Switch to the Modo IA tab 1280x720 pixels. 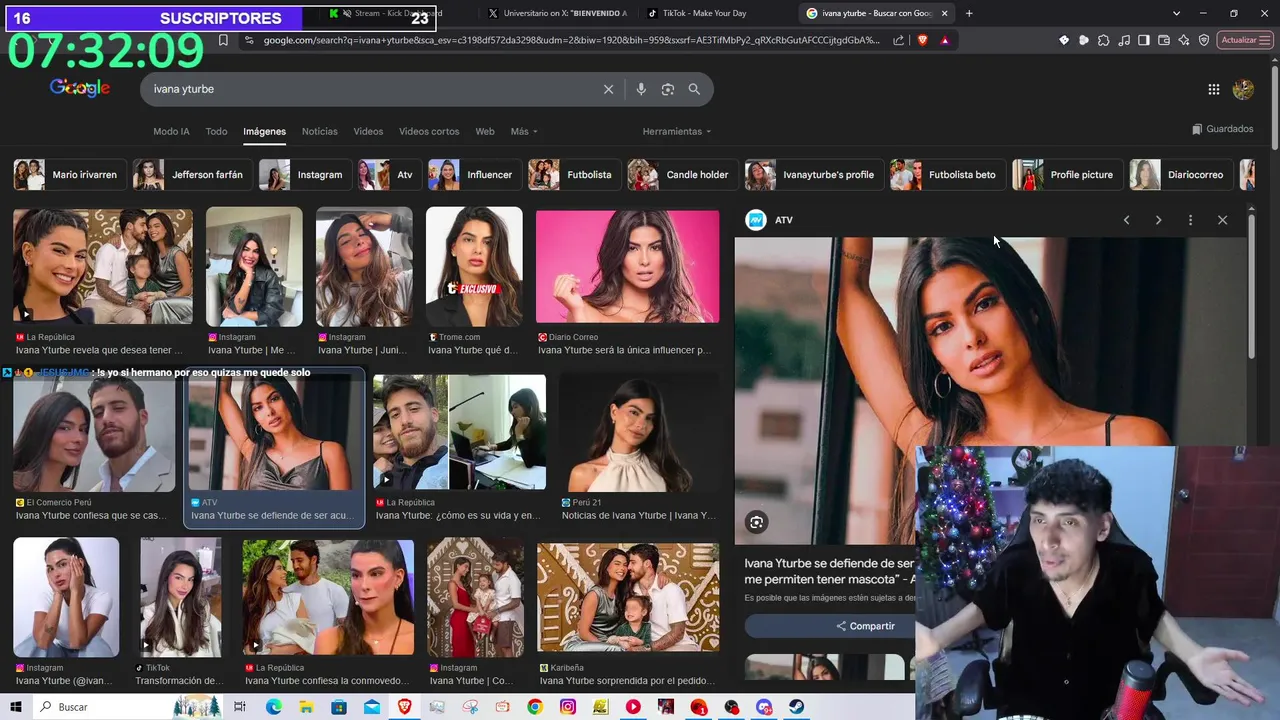click(x=171, y=131)
